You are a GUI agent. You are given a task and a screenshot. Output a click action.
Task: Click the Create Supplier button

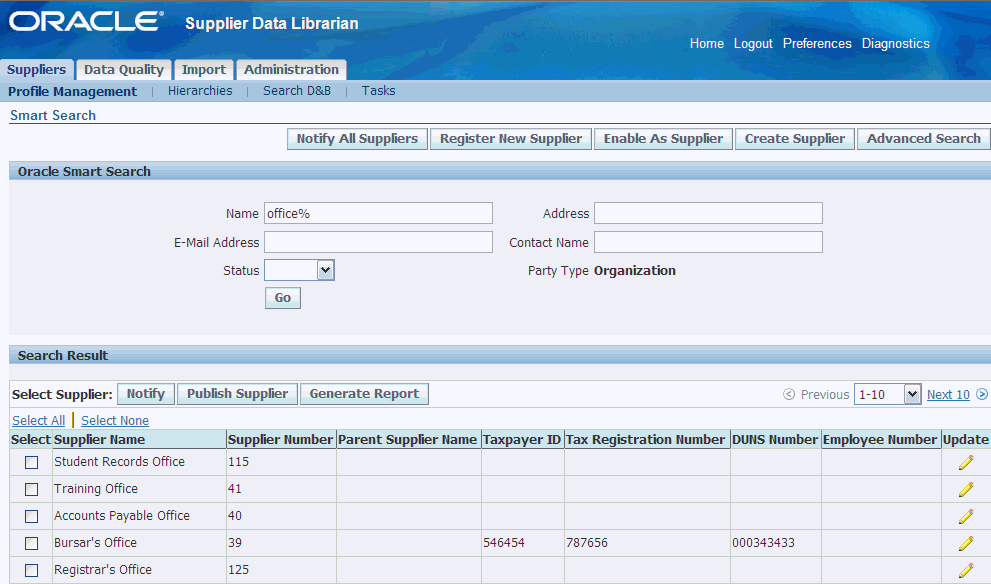coord(794,139)
